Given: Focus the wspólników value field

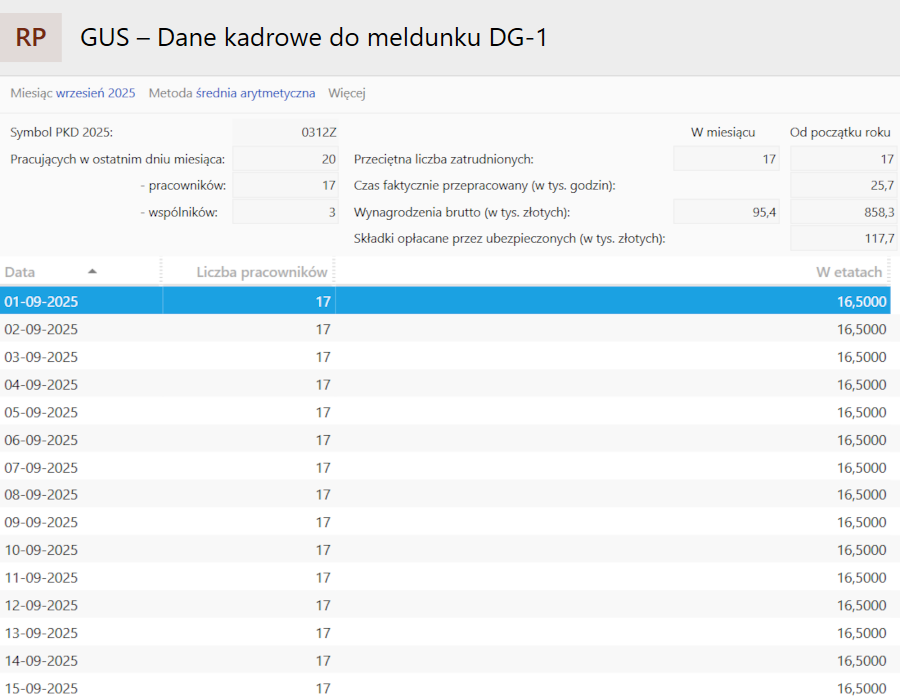Looking at the screenshot, I should pos(286,212).
